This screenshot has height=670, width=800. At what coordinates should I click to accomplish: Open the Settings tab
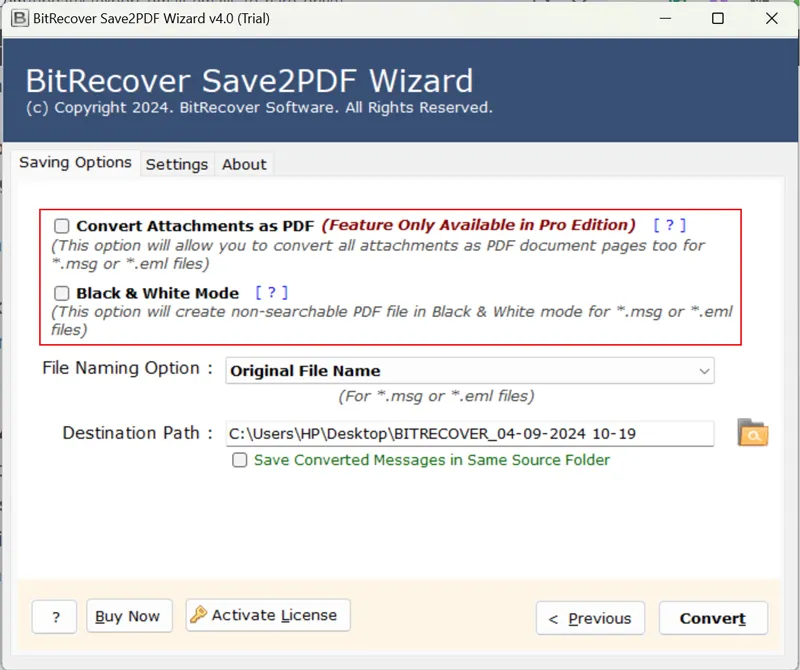(177, 164)
